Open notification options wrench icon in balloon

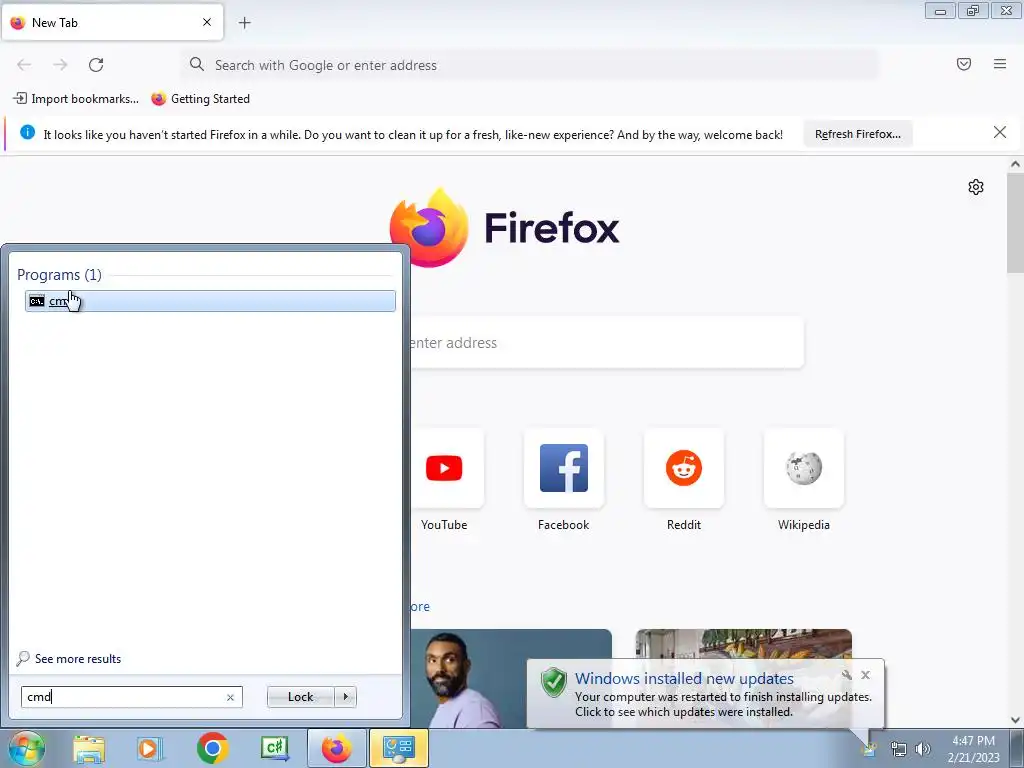(x=847, y=675)
